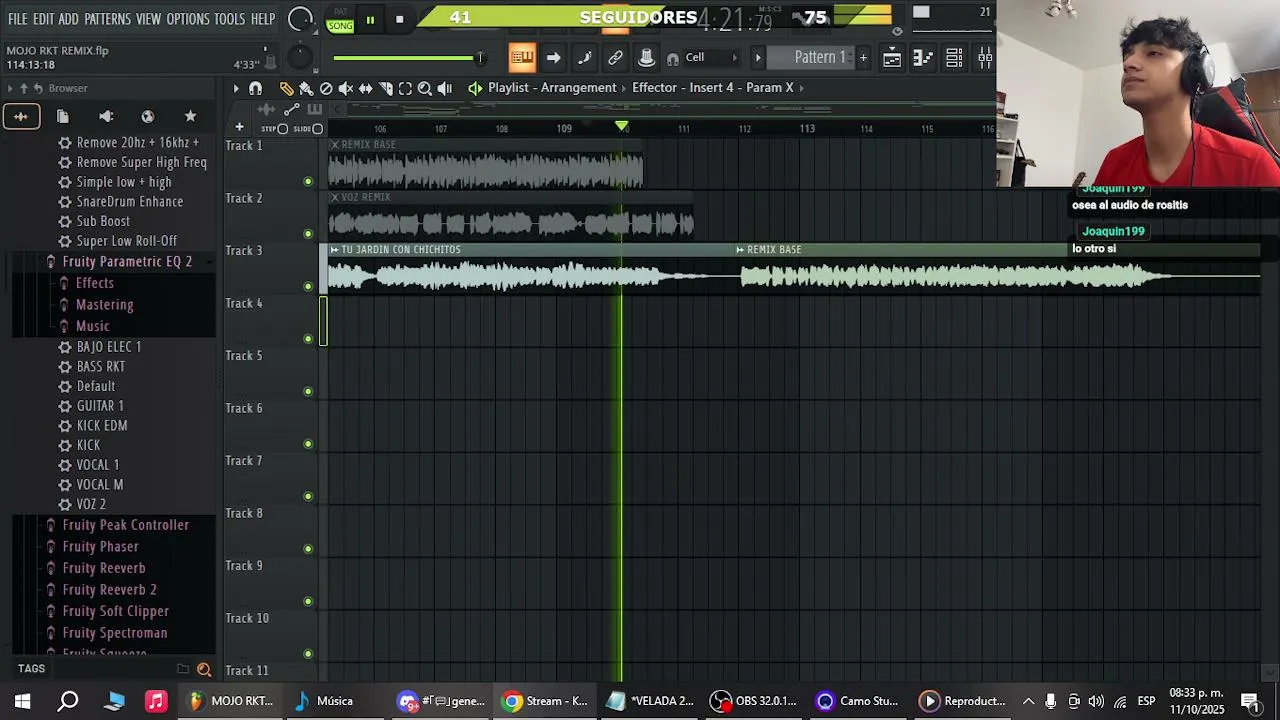Image resolution: width=1280 pixels, height=720 pixels.
Task: Click the main volume knob
Action: (x=299, y=19)
